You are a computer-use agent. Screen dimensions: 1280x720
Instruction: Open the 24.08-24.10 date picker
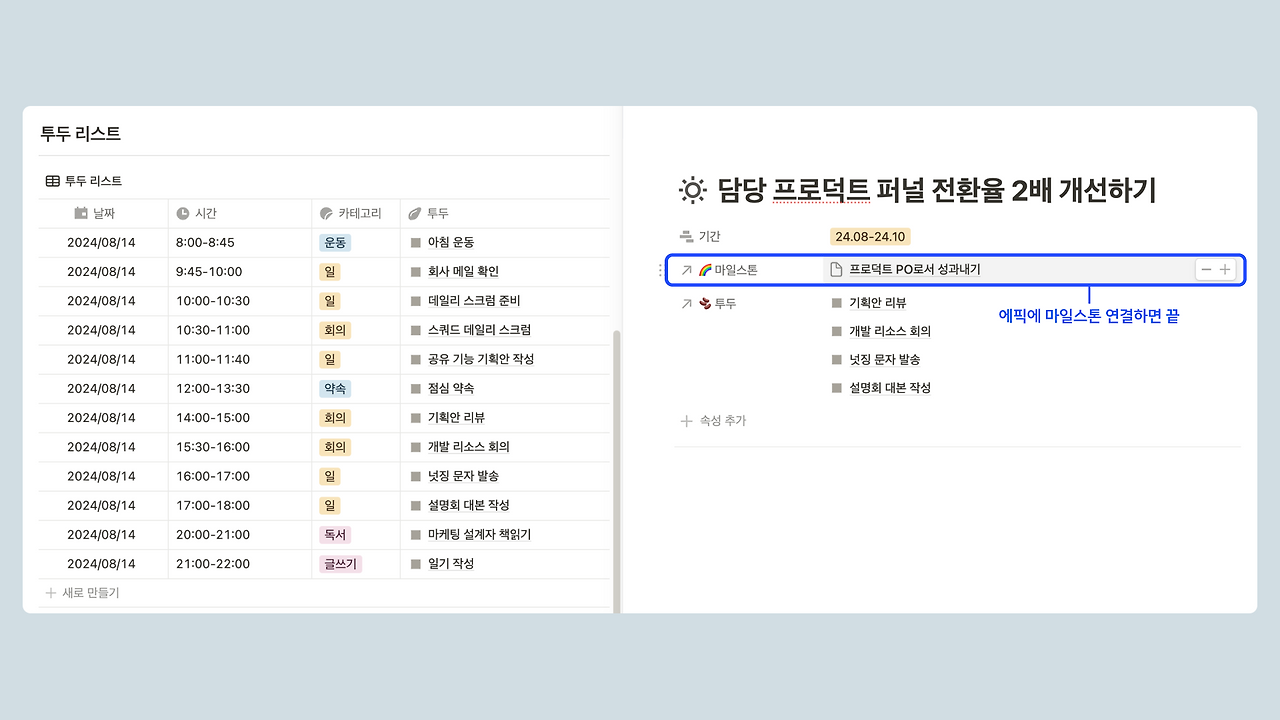click(869, 236)
